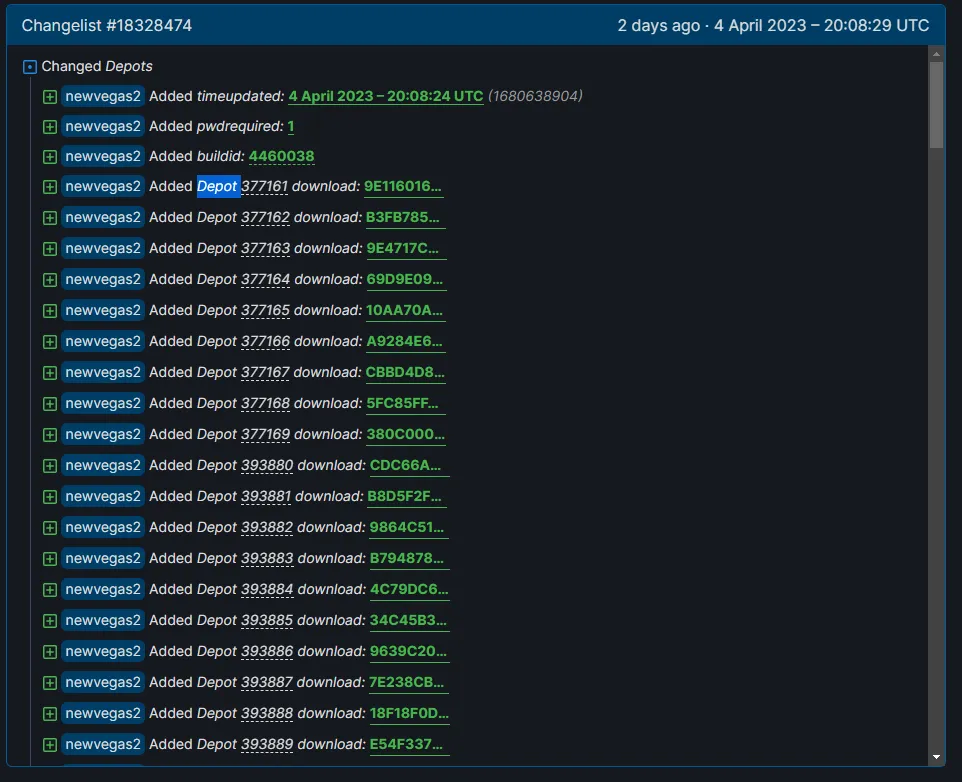Open manifest link 7E238CB…
The image size is (962, 782).
click(x=408, y=682)
